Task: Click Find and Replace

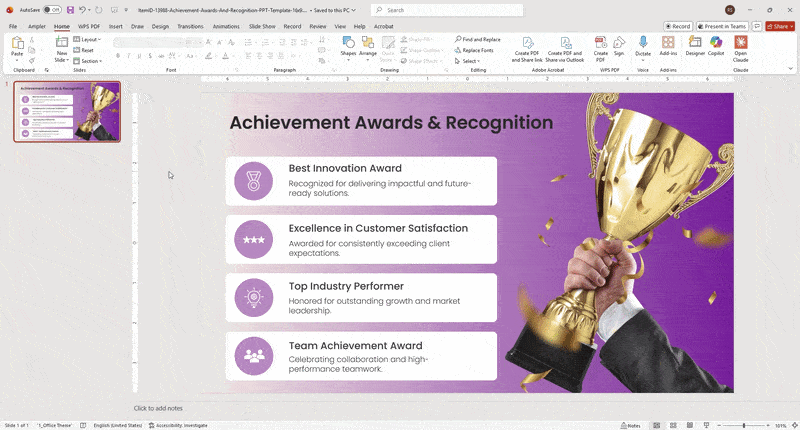Action: point(478,39)
